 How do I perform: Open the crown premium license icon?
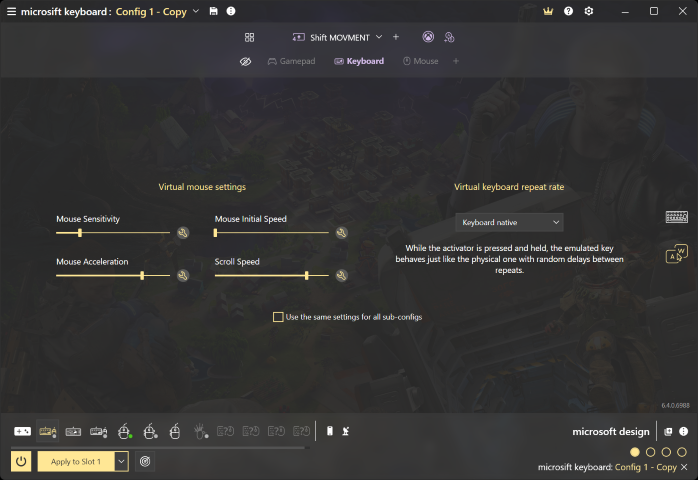548,11
